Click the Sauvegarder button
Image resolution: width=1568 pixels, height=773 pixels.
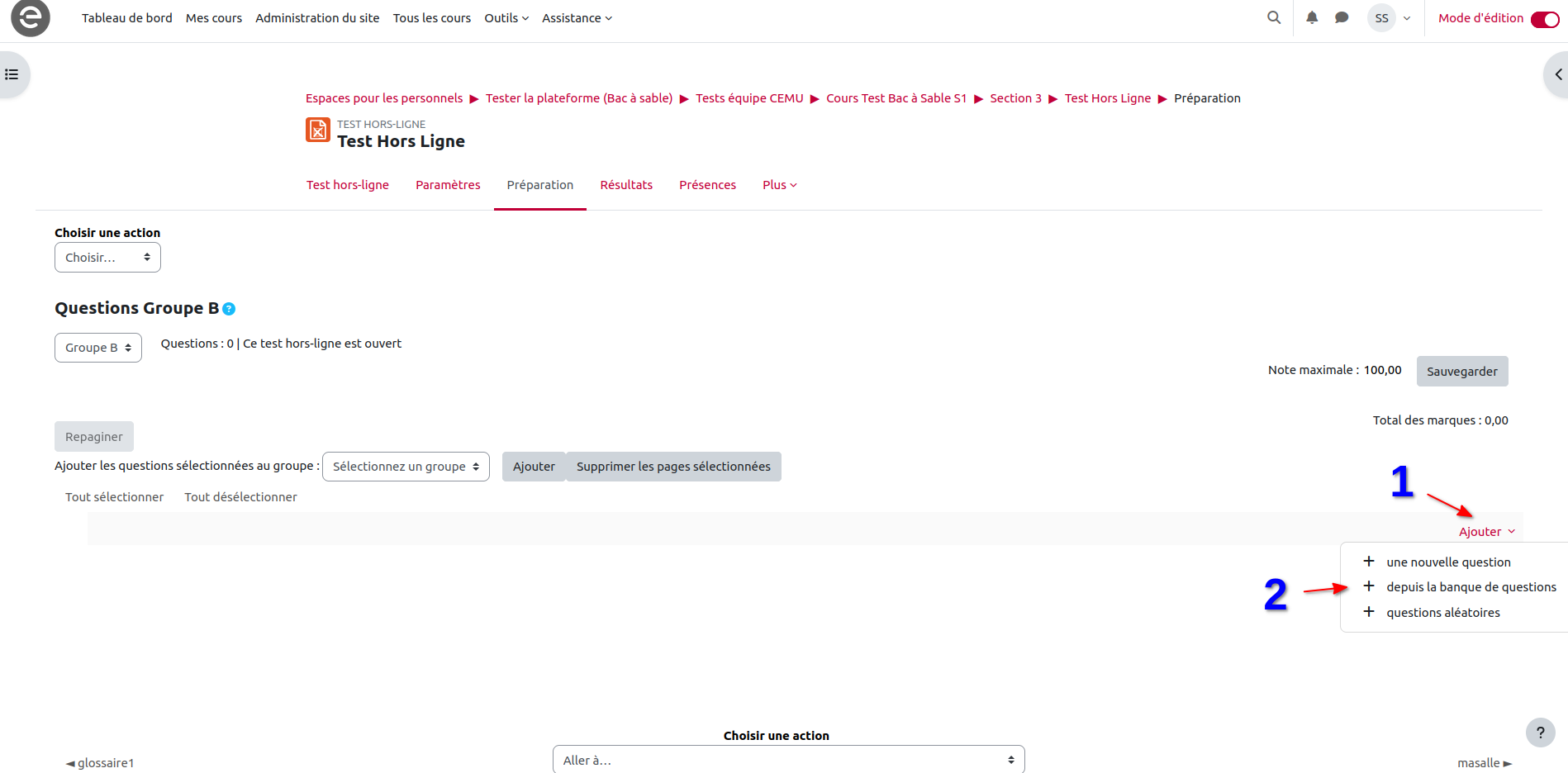1461,372
